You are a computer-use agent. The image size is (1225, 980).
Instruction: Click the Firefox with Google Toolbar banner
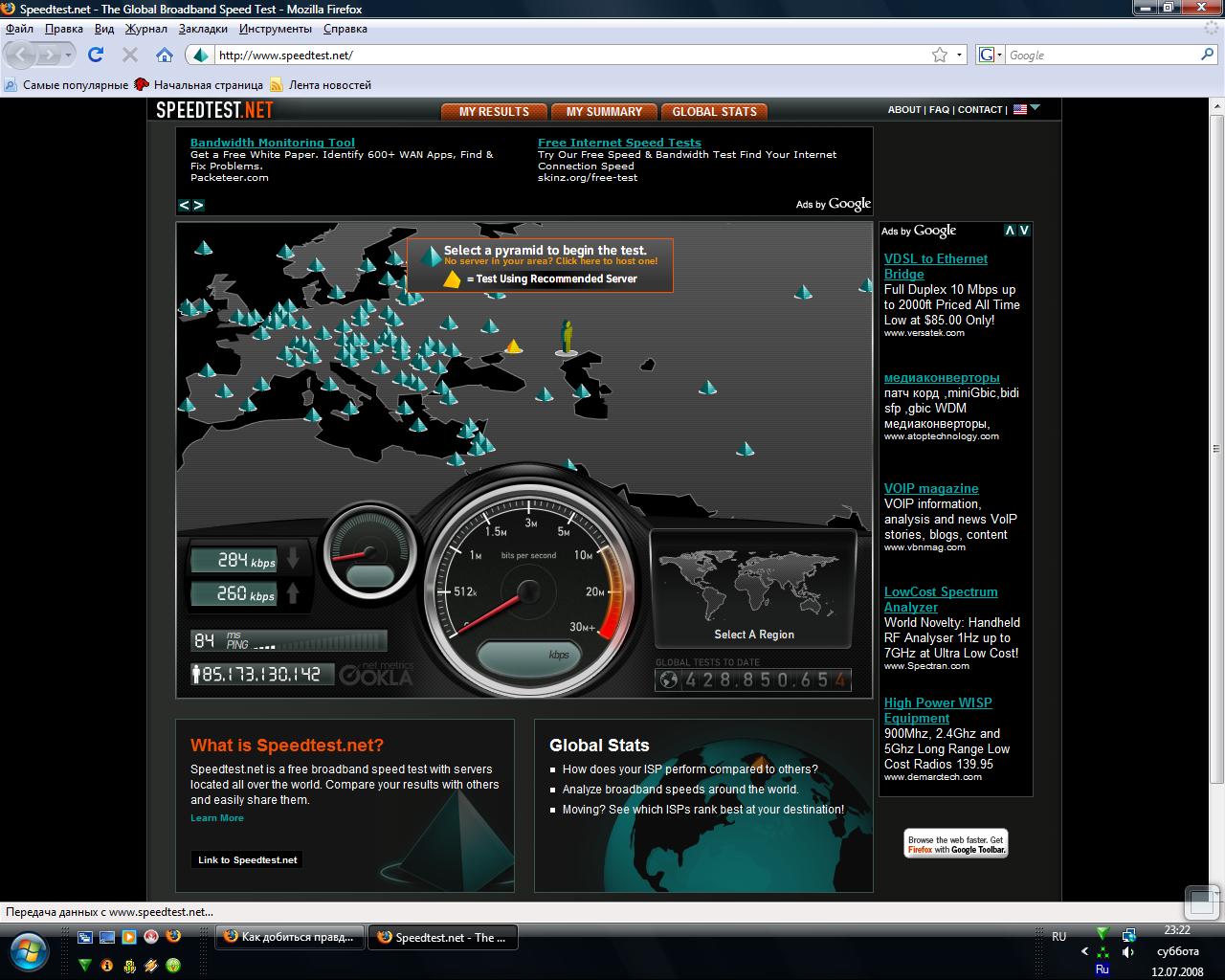point(956,844)
